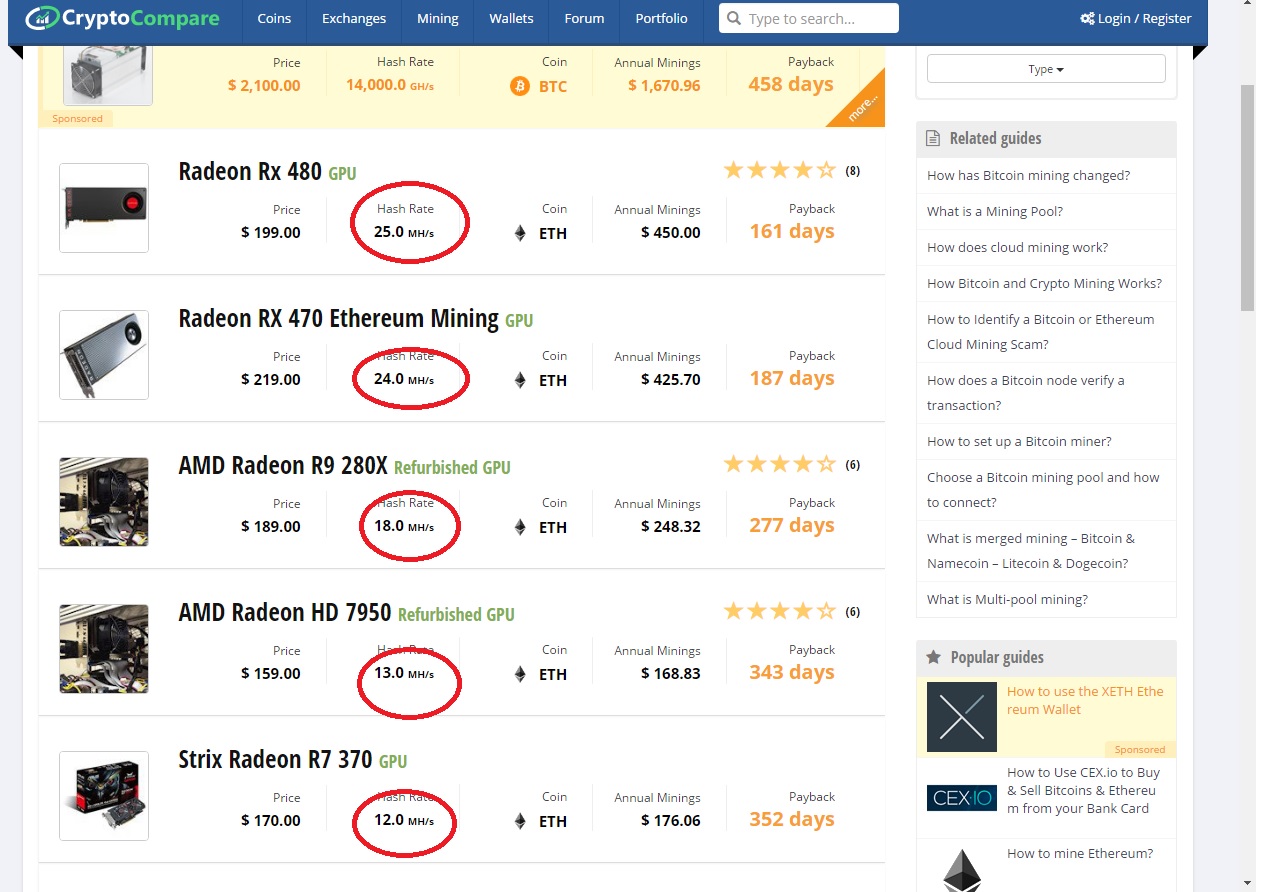Click the AMD Radeon HD 7950 star rating

780,611
